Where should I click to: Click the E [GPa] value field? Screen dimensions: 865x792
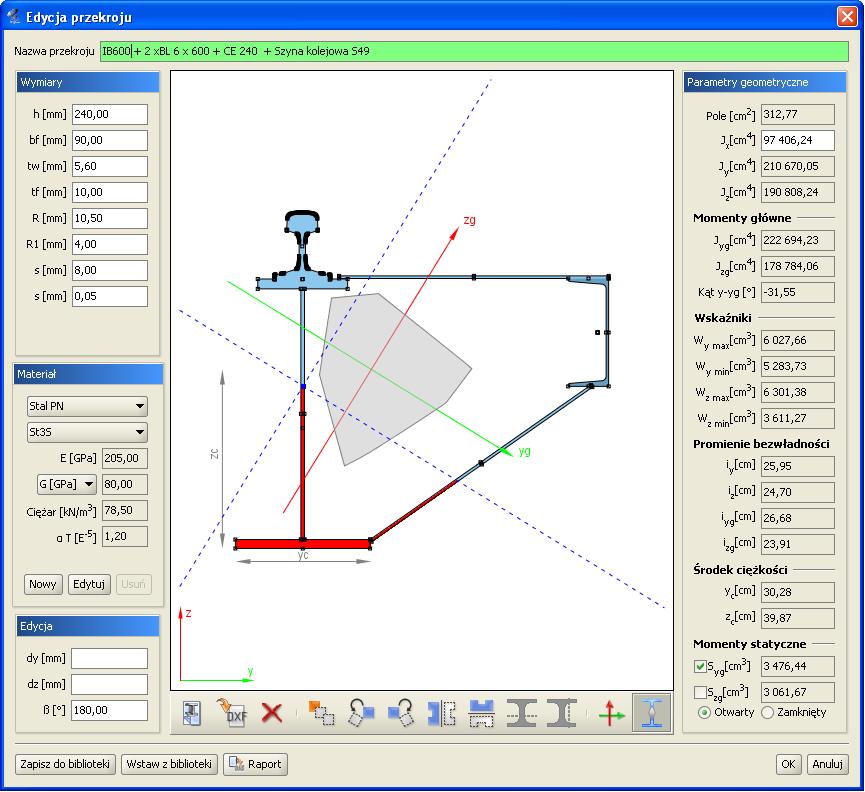pos(125,458)
